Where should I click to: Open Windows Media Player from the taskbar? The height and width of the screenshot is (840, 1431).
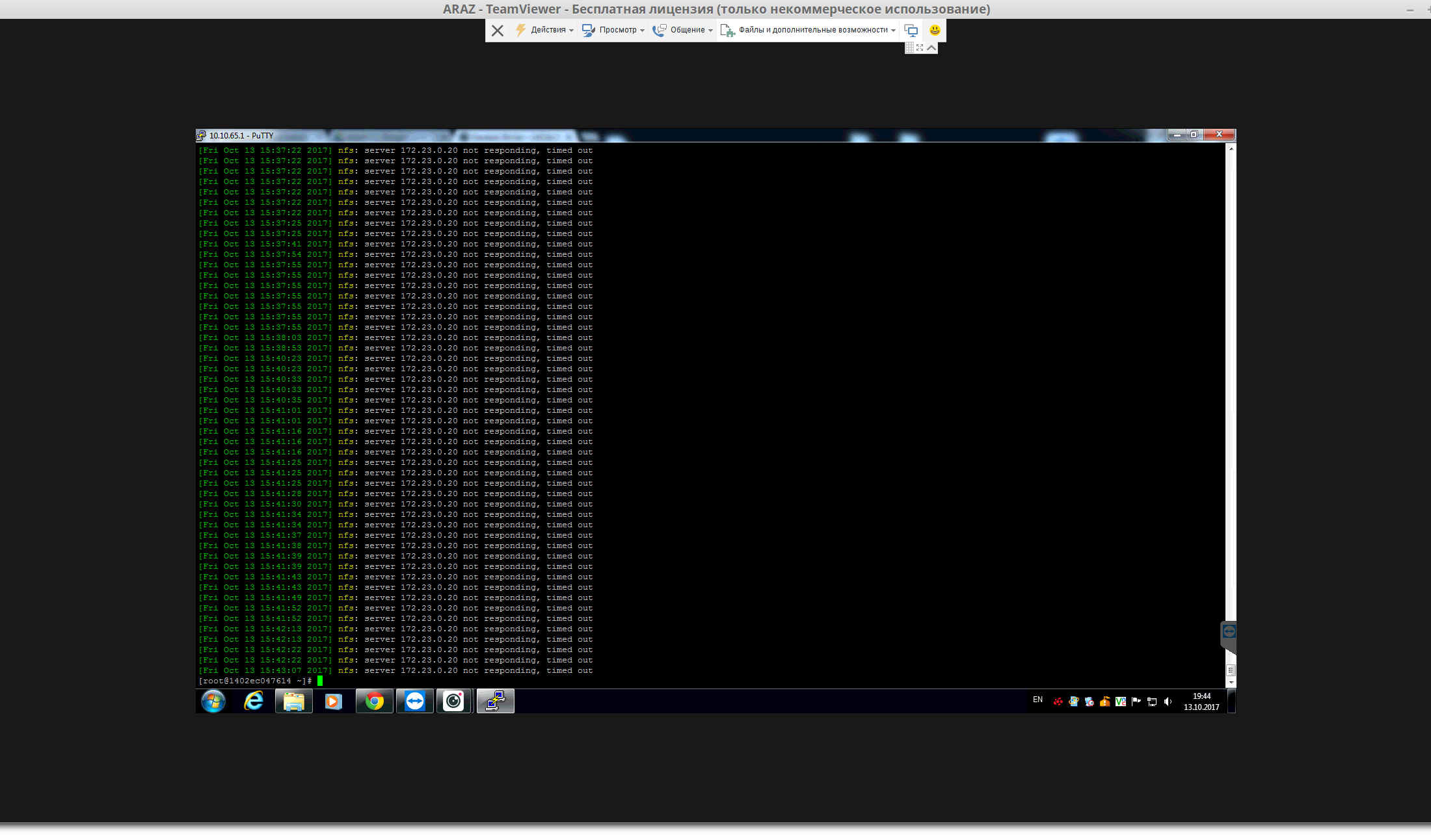click(x=334, y=701)
